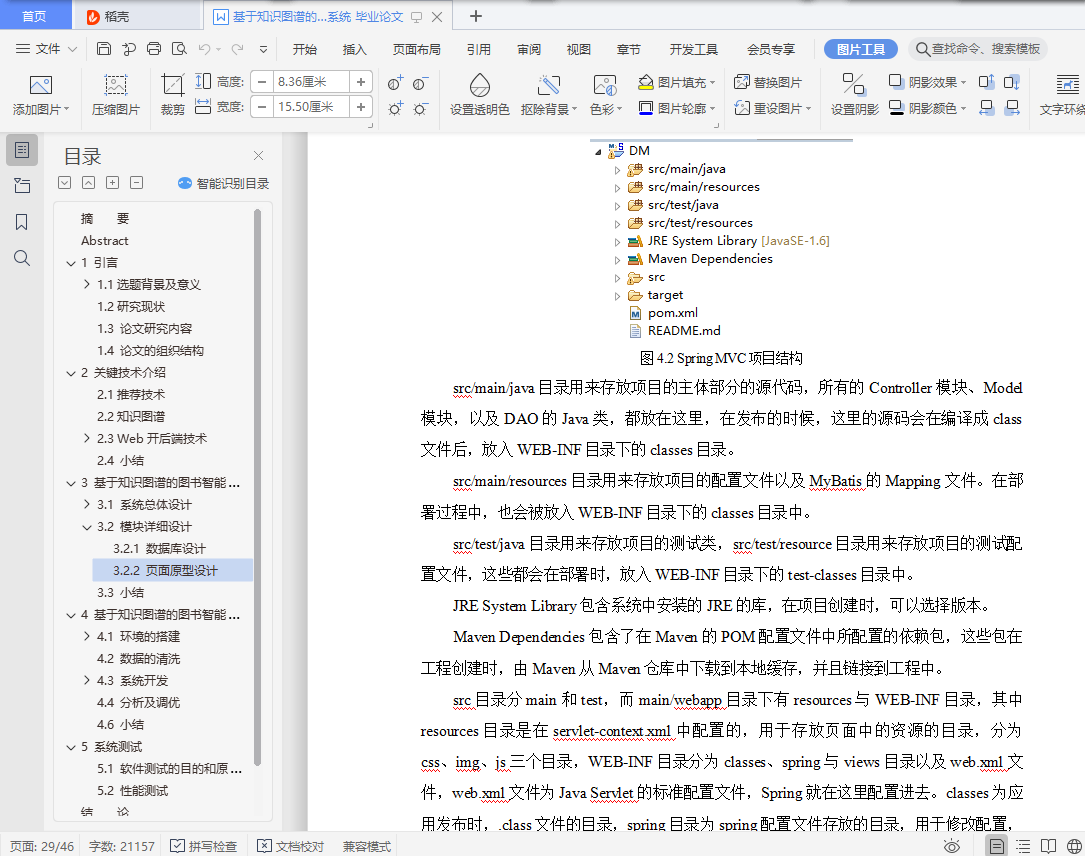1085x856 pixels.
Task: Collapse '2 关键技术介绍' outline section
Action: 71,373
